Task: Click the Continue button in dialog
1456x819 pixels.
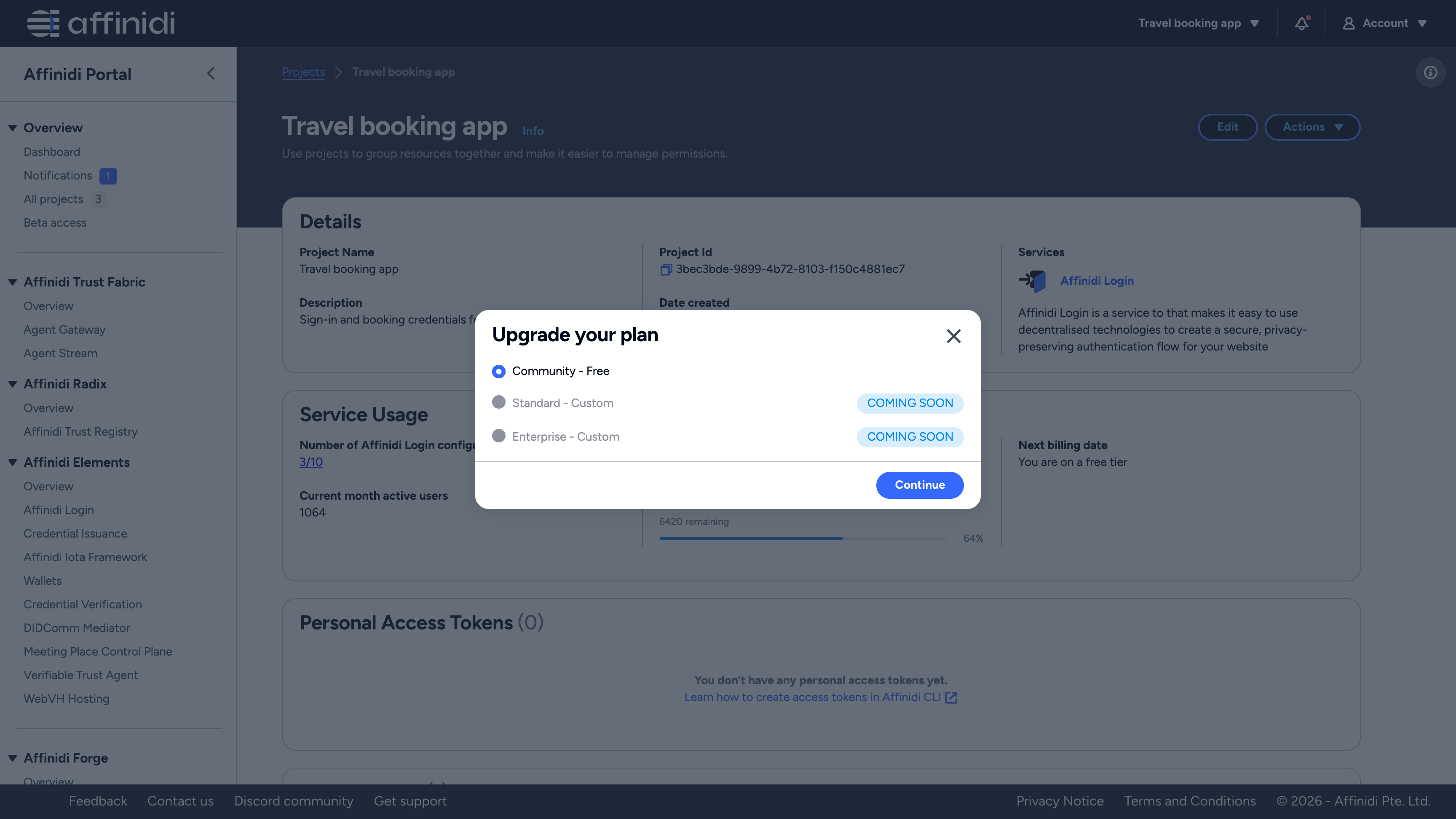Action: click(920, 485)
